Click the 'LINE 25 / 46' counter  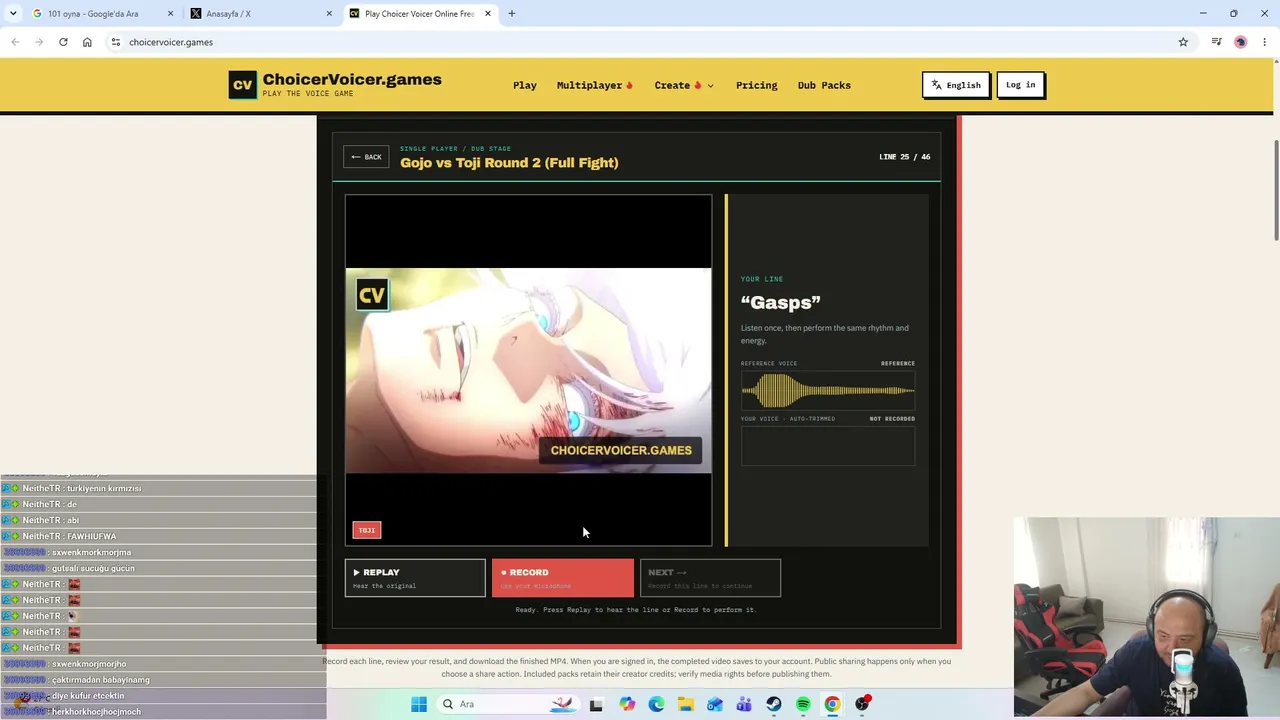coord(904,157)
